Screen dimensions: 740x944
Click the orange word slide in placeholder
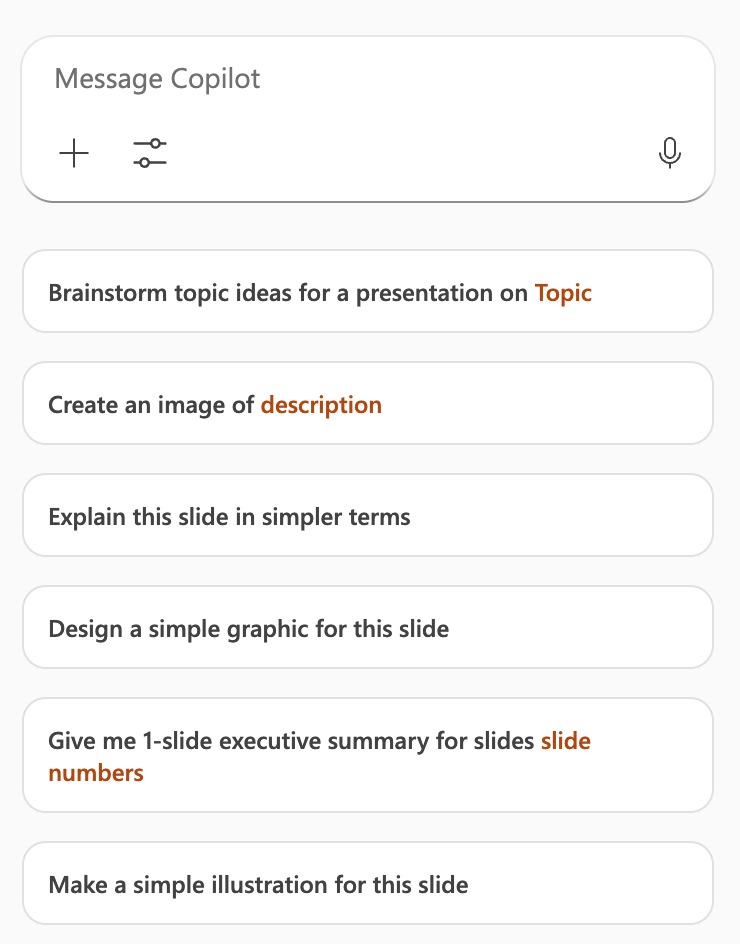click(x=566, y=741)
